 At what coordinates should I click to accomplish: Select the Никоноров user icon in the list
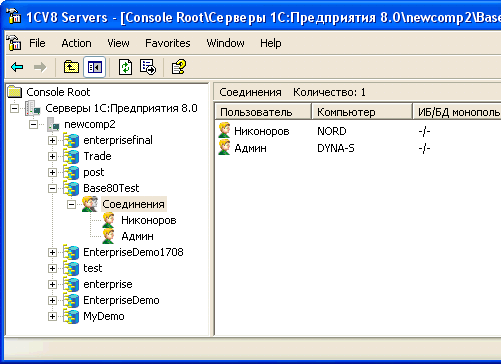tap(224, 130)
